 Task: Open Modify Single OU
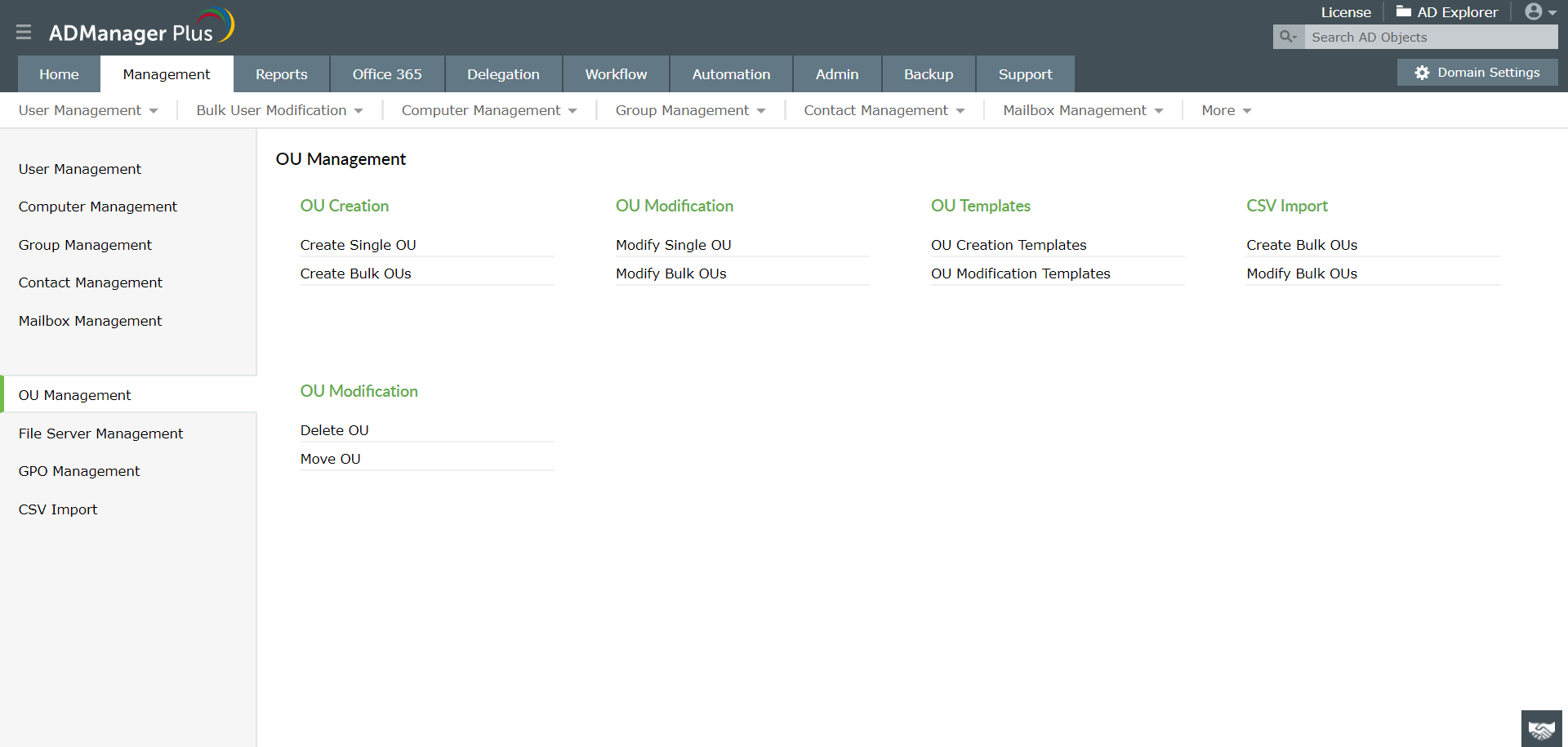pos(673,245)
